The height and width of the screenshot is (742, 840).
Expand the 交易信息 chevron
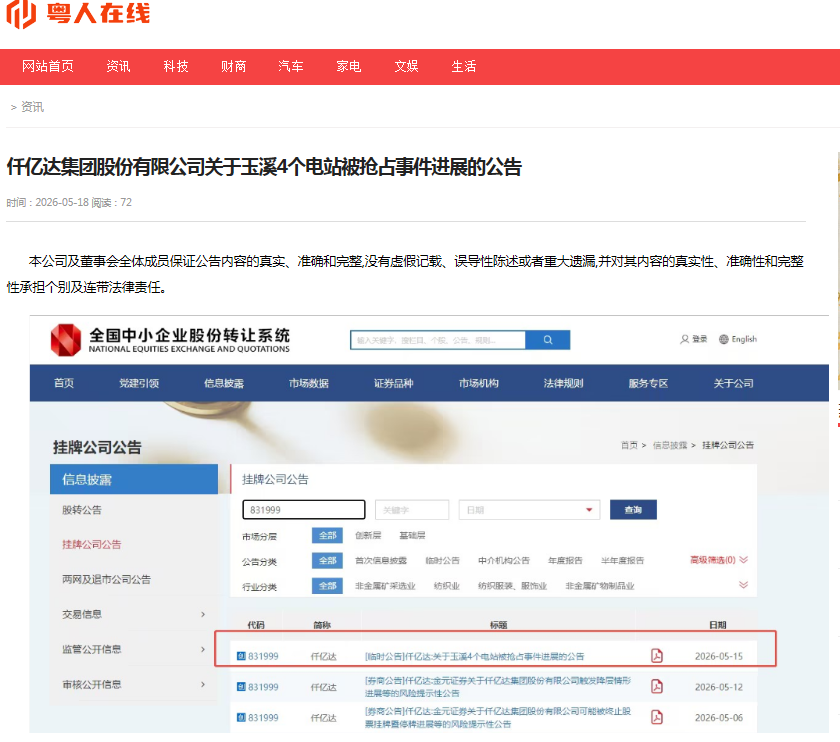[x=203, y=614]
